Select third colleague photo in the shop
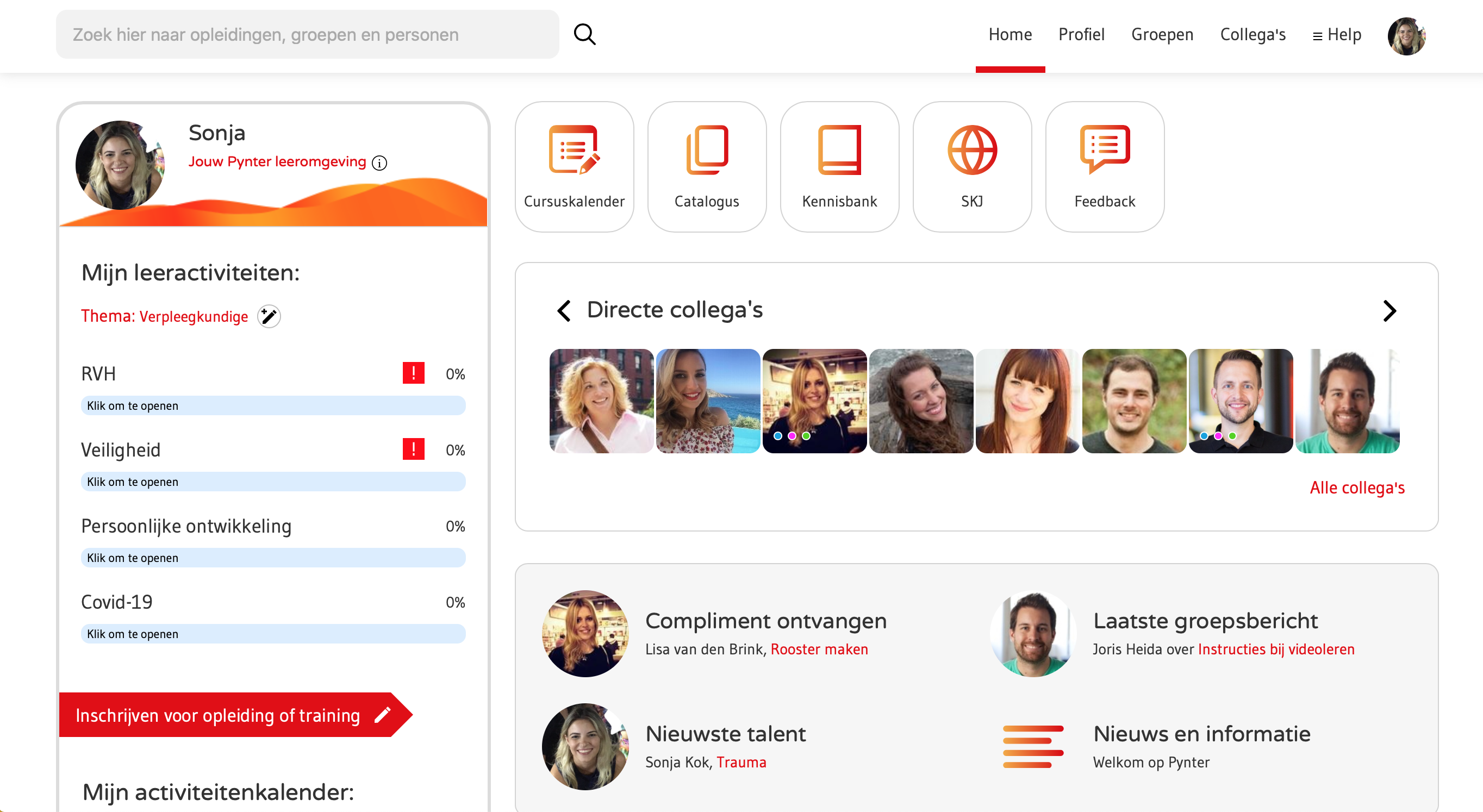The height and width of the screenshot is (812, 1483). [814, 401]
